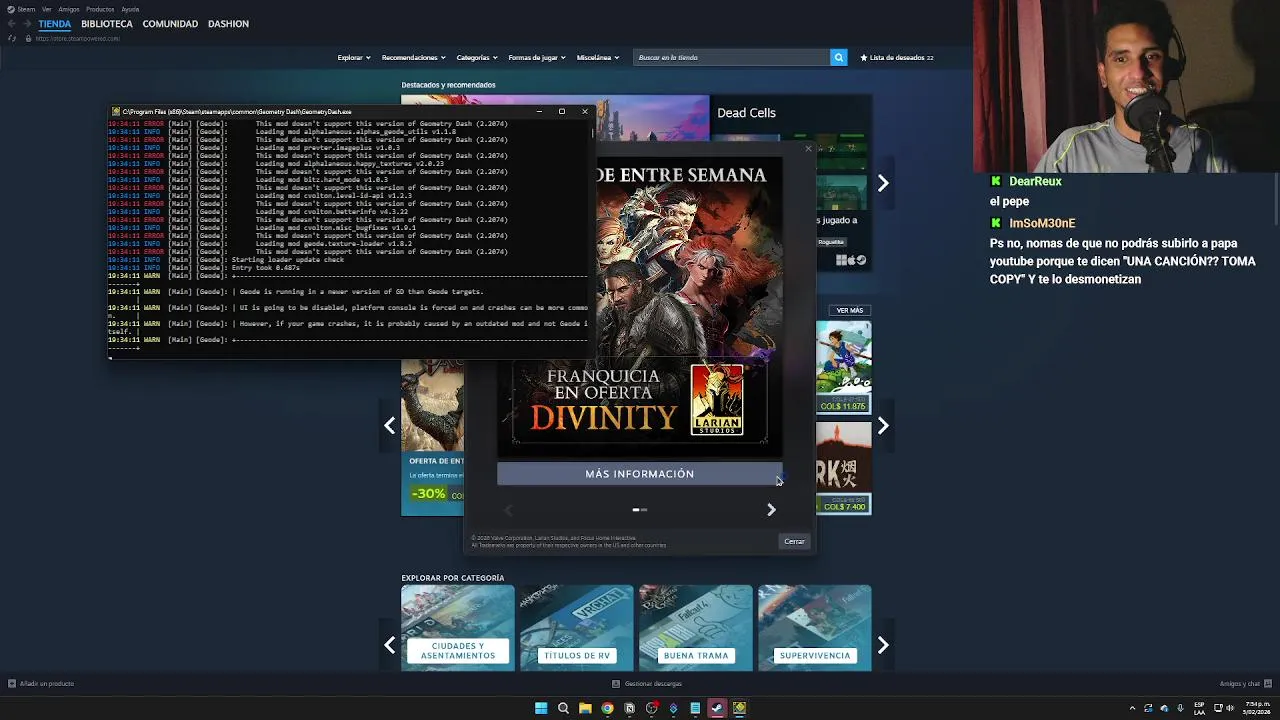Open the Steam menu

[22, 9]
